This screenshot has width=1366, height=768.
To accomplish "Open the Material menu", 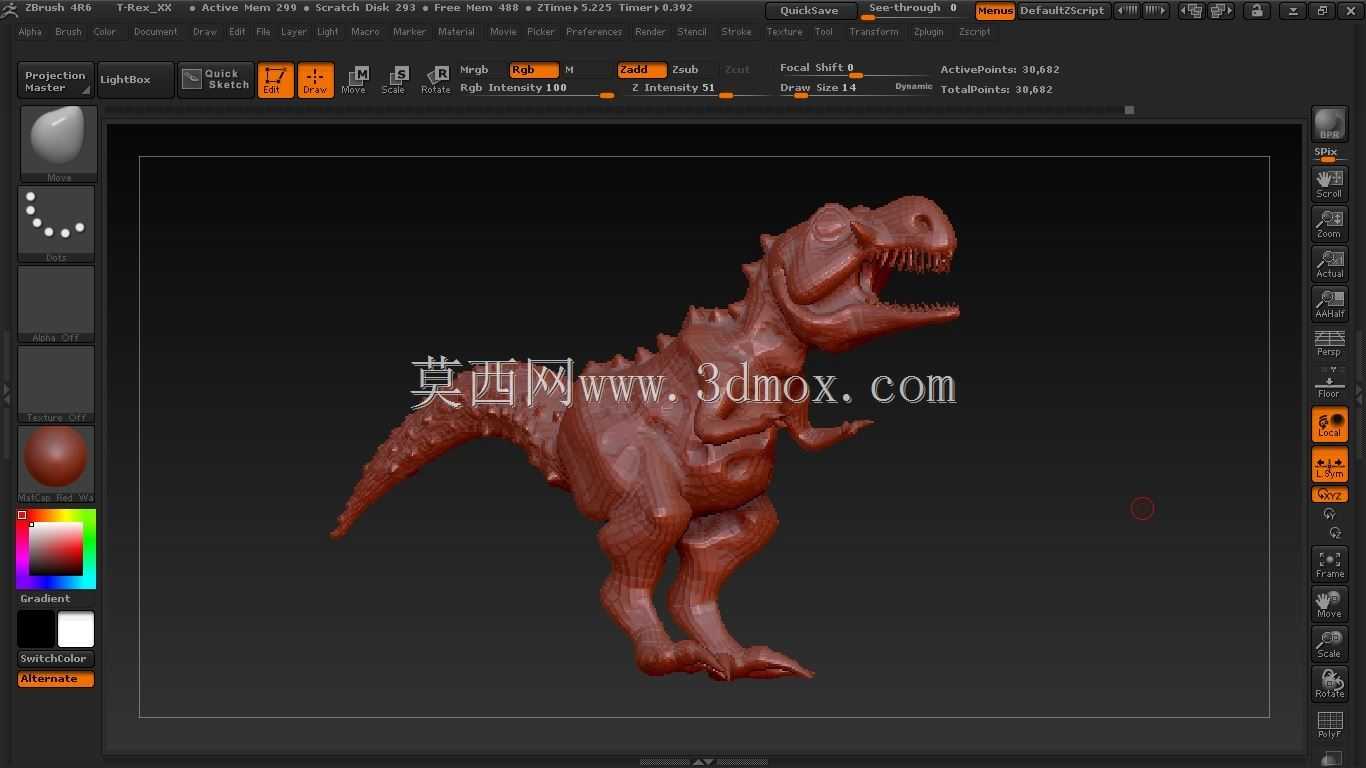I will pos(456,32).
